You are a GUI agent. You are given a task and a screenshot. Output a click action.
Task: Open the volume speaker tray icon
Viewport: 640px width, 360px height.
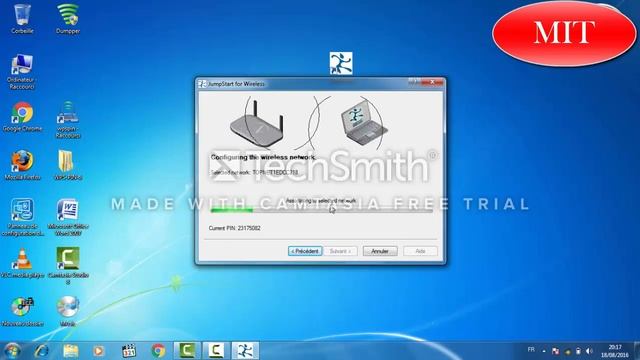click(x=589, y=351)
